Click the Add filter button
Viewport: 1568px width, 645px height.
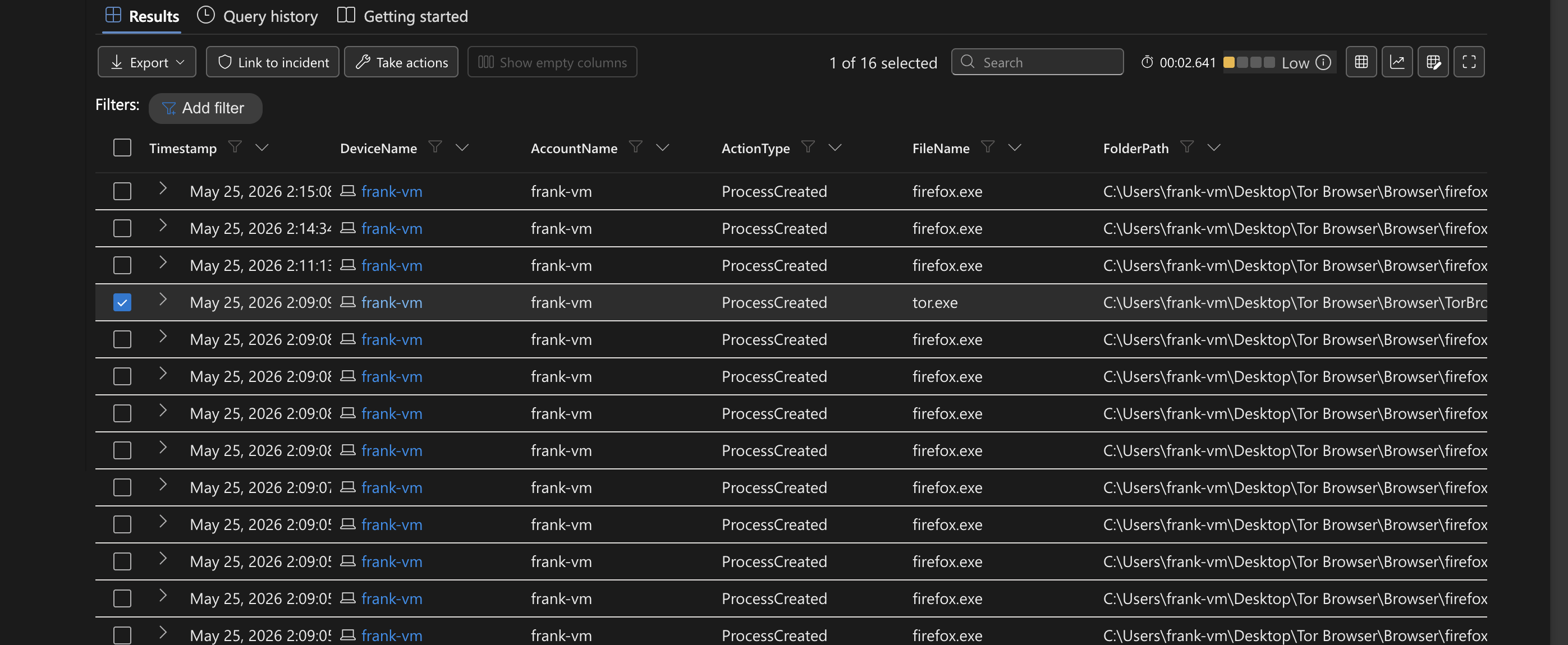[x=205, y=108]
